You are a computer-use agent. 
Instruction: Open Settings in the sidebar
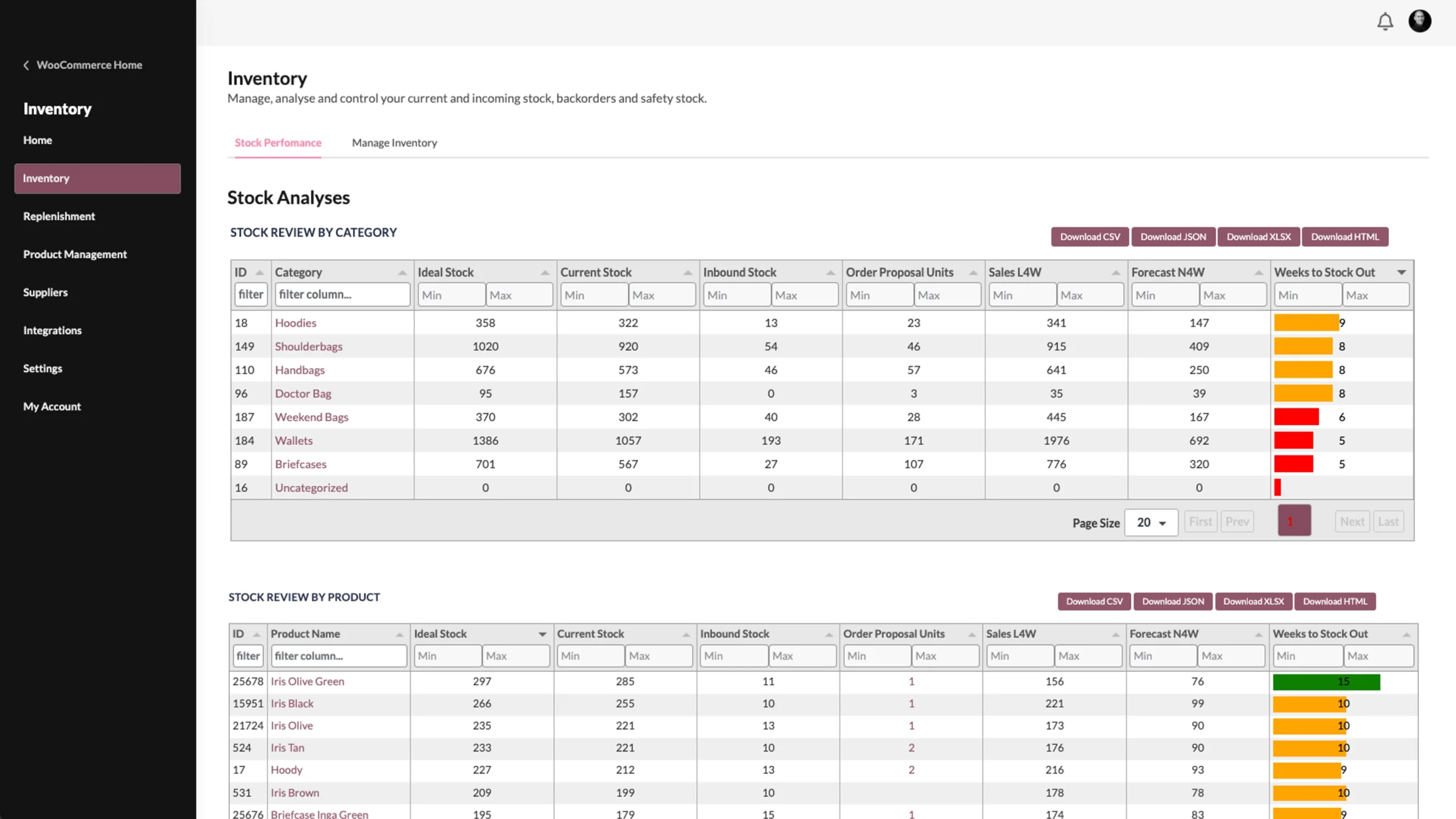(x=43, y=369)
